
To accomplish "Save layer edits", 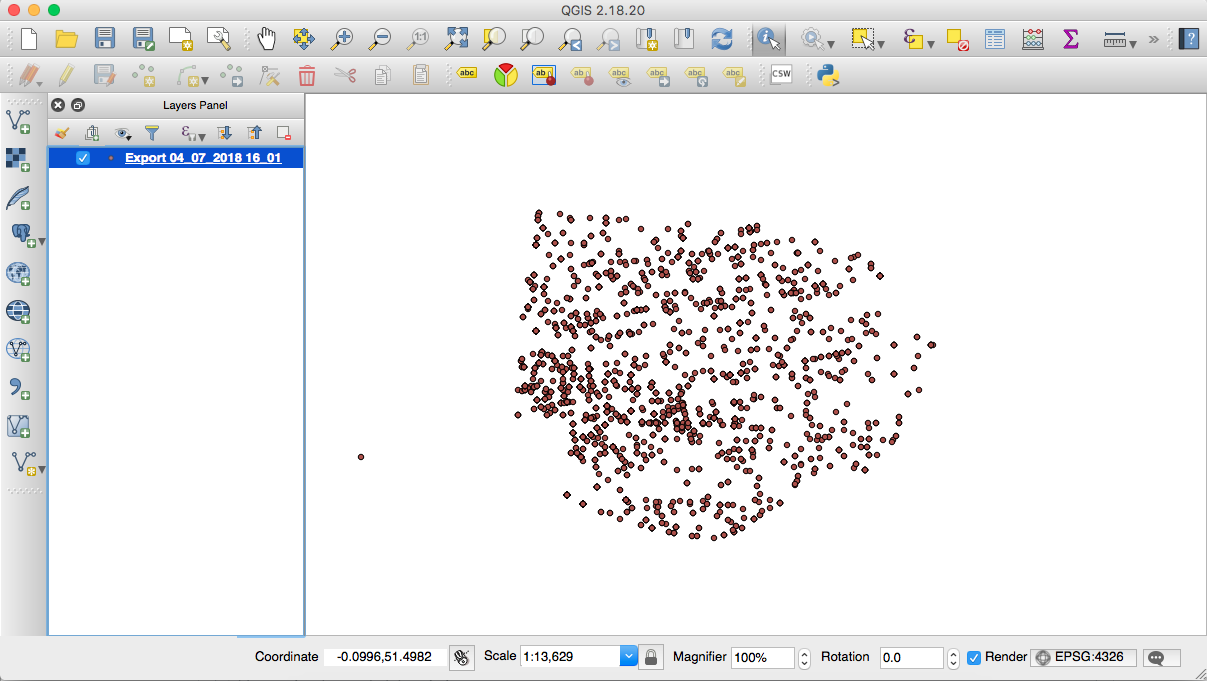I will (x=104, y=75).
